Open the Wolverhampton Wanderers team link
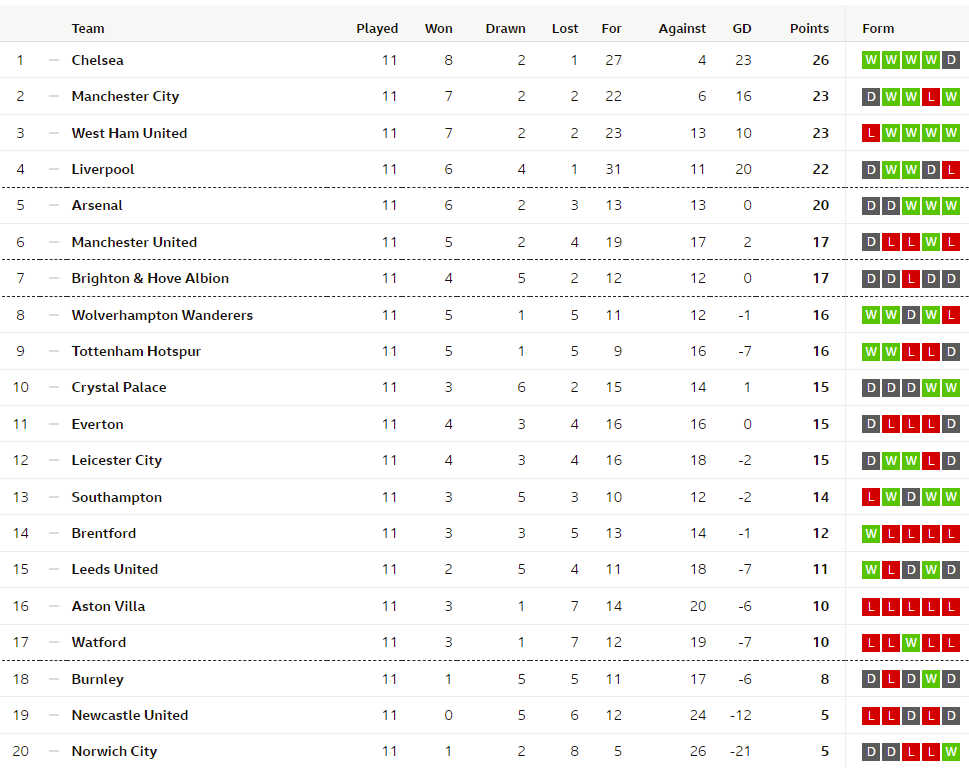 (x=162, y=315)
